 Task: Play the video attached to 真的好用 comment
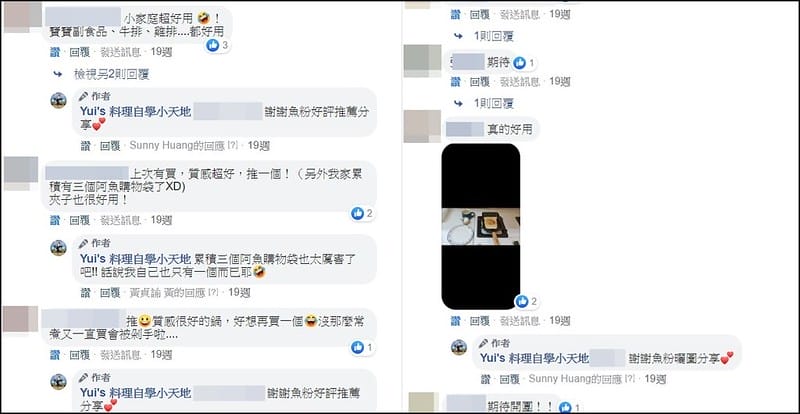click(481, 226)
